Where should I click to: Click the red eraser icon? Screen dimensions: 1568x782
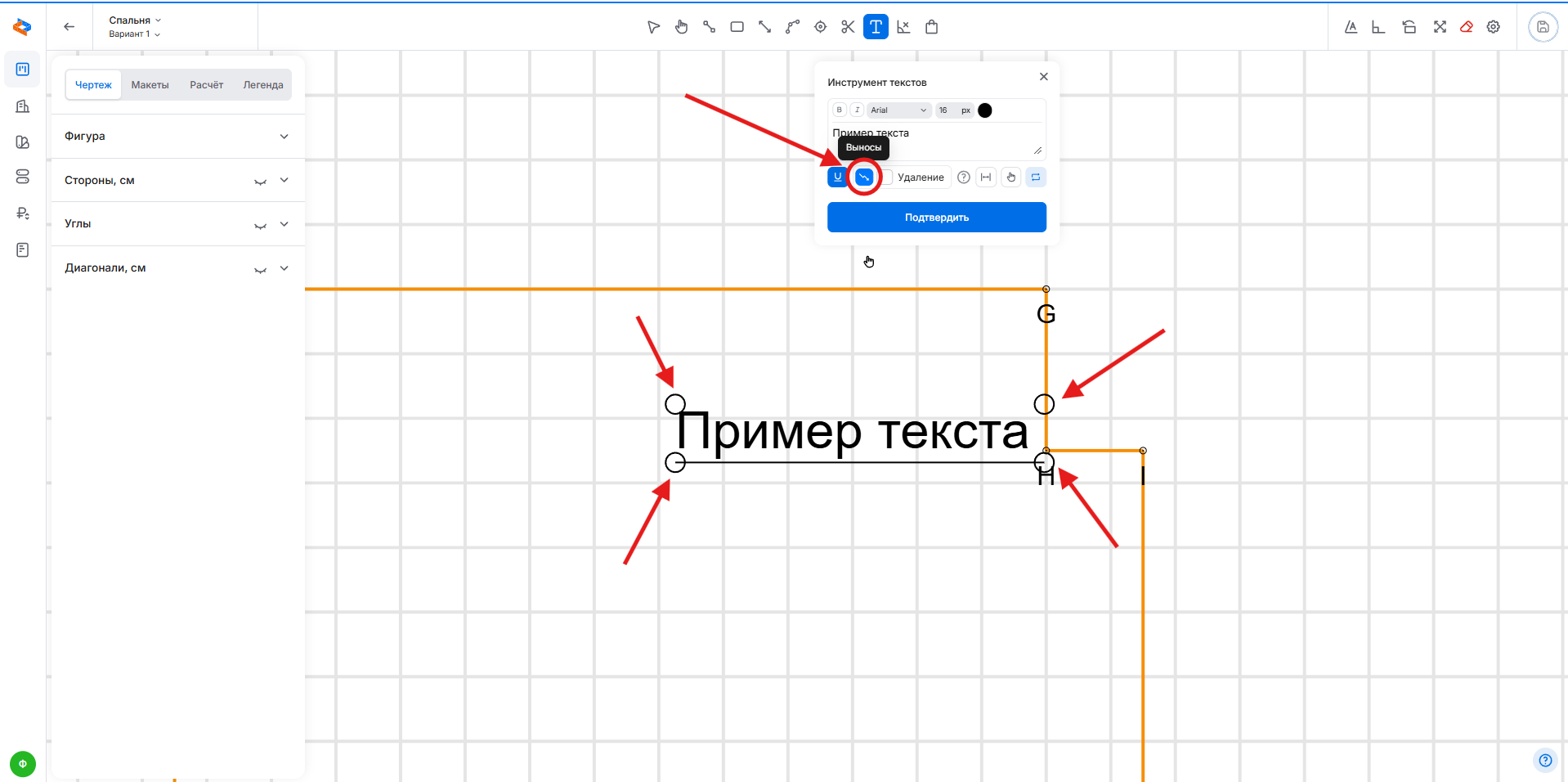(1466, 27)
